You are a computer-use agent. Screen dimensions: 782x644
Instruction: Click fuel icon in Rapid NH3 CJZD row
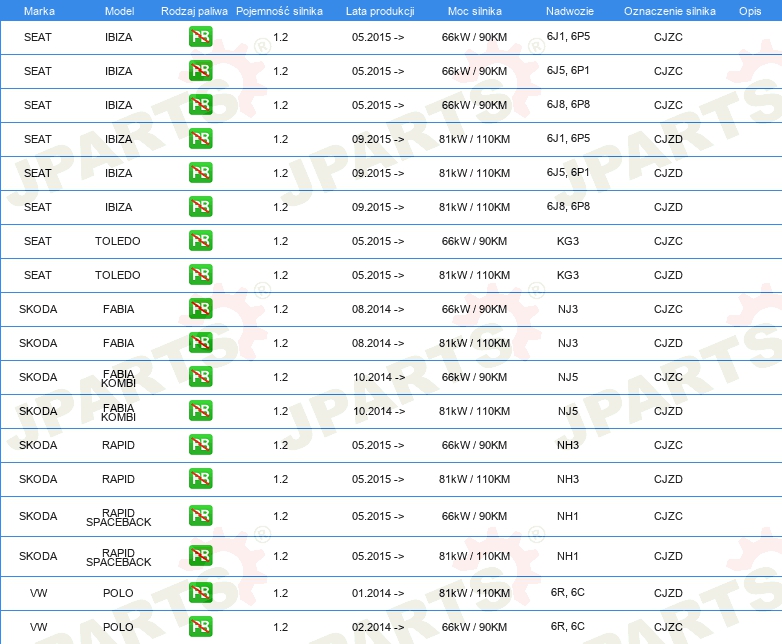point(200,478)
